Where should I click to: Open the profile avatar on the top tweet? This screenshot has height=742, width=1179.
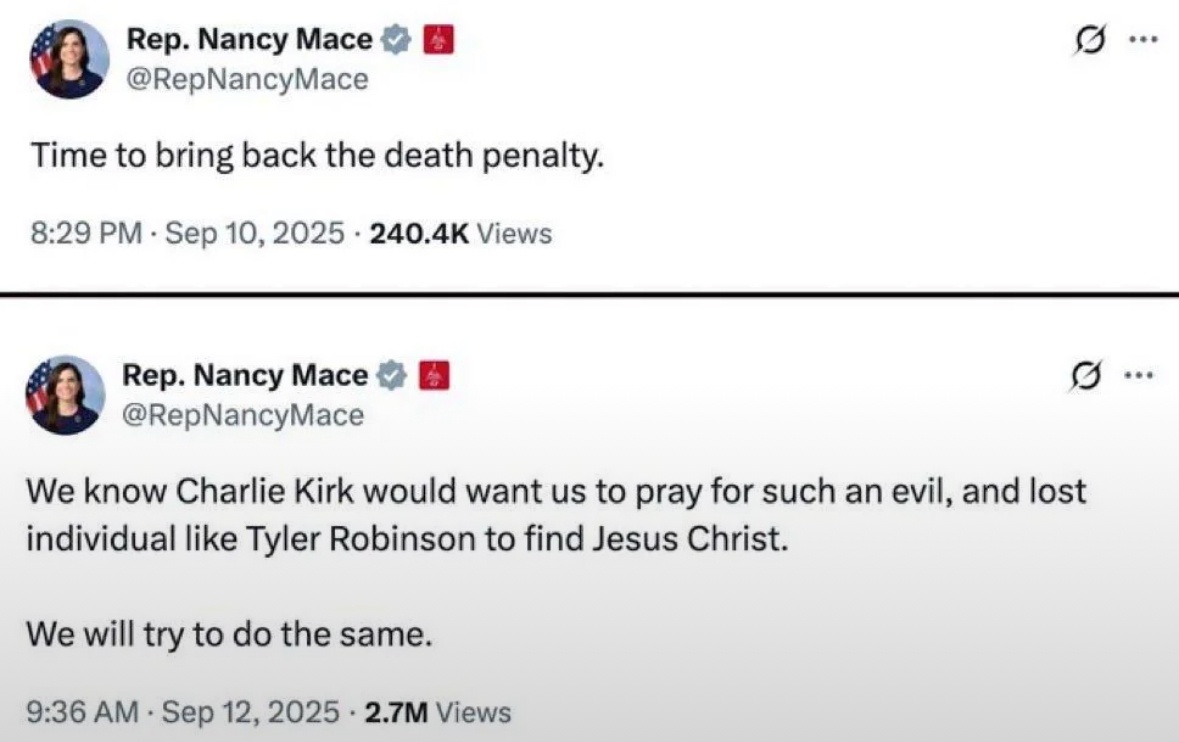(x=69, y=60)
